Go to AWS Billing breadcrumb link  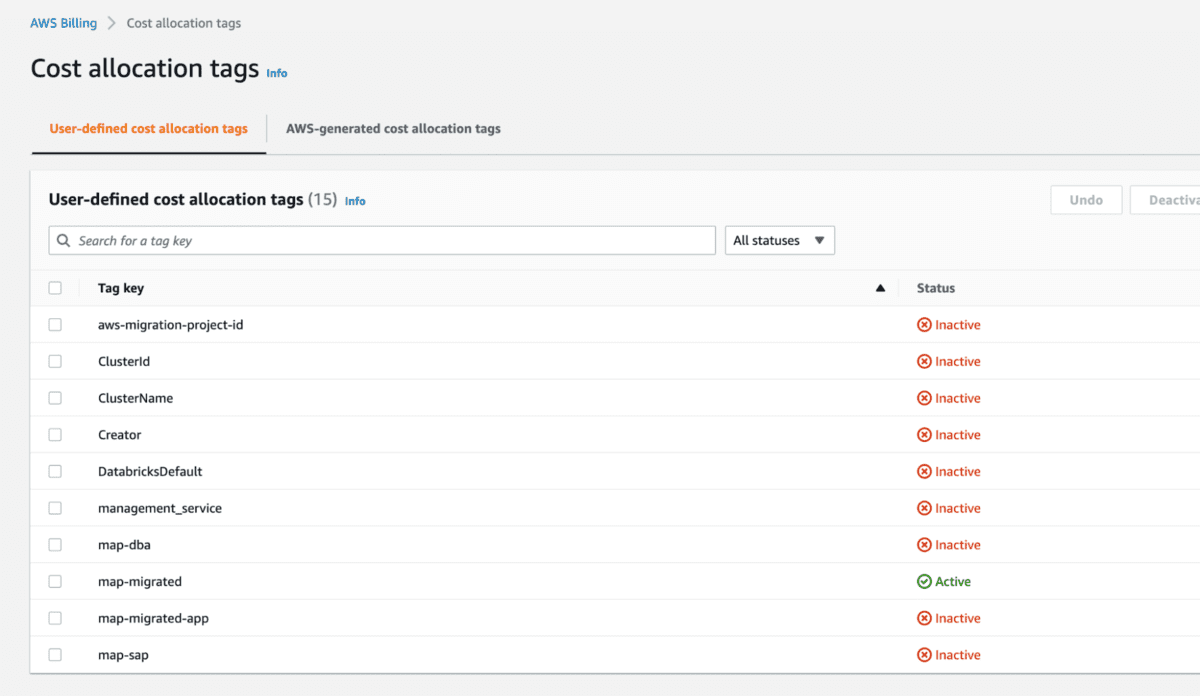tap(64, 23)
